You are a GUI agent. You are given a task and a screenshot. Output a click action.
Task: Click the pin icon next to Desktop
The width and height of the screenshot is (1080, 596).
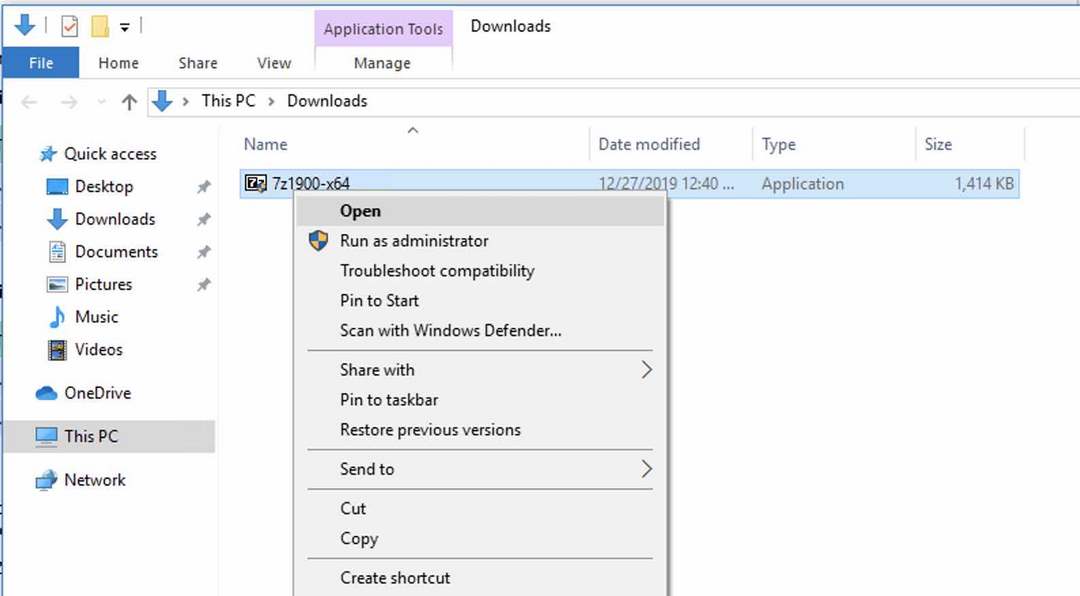click(203, 187)
